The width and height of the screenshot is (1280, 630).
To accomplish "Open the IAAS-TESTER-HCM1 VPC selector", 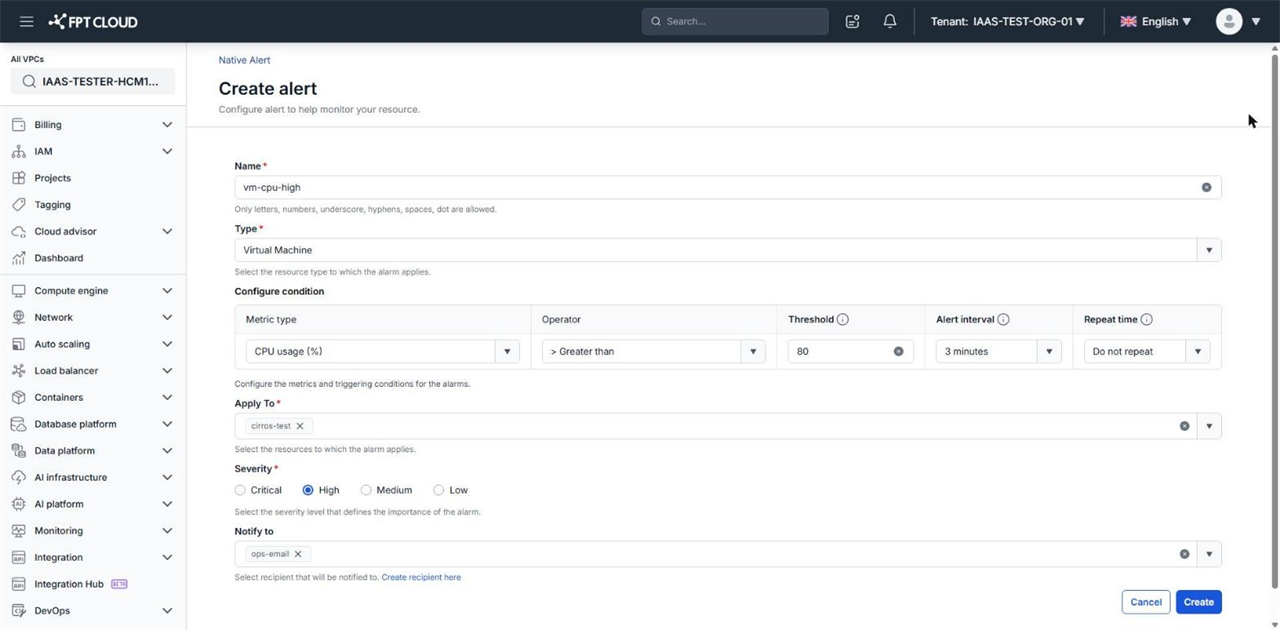I will 93,81.
